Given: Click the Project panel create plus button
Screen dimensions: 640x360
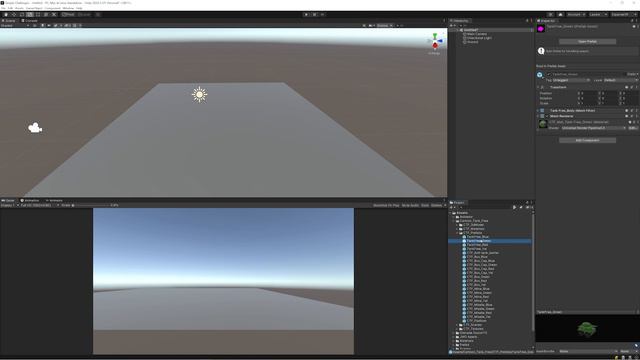Looking at the screenshot, I should (x=451, y=207).
